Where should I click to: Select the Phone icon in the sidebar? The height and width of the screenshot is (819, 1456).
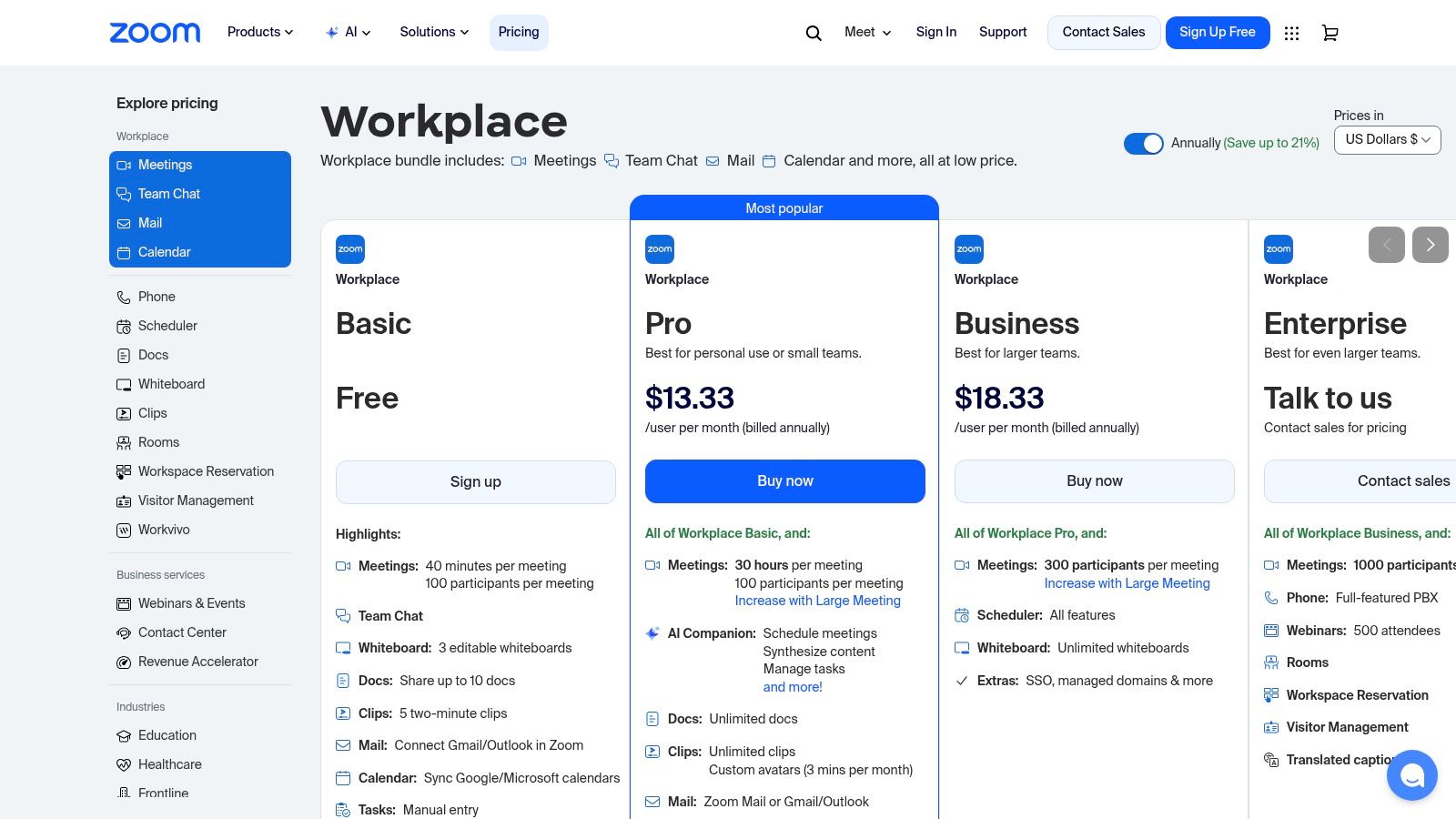tap(124, 297)
